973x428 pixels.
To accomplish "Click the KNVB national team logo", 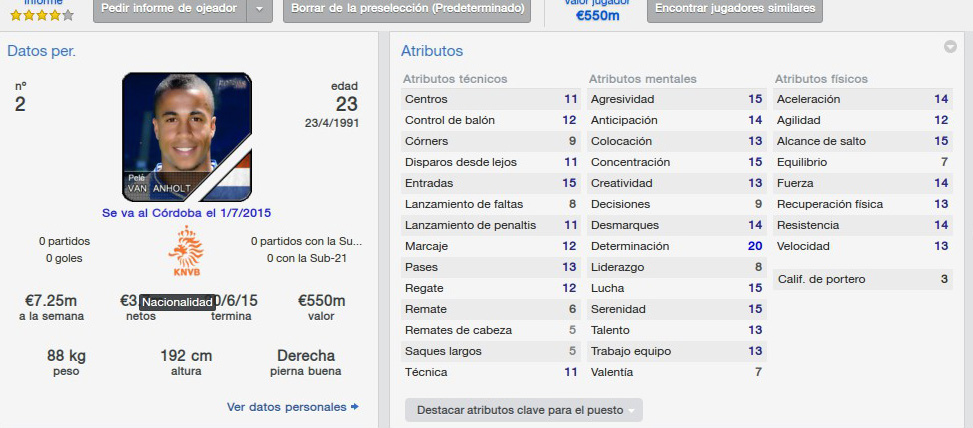I will click(186, 251).
